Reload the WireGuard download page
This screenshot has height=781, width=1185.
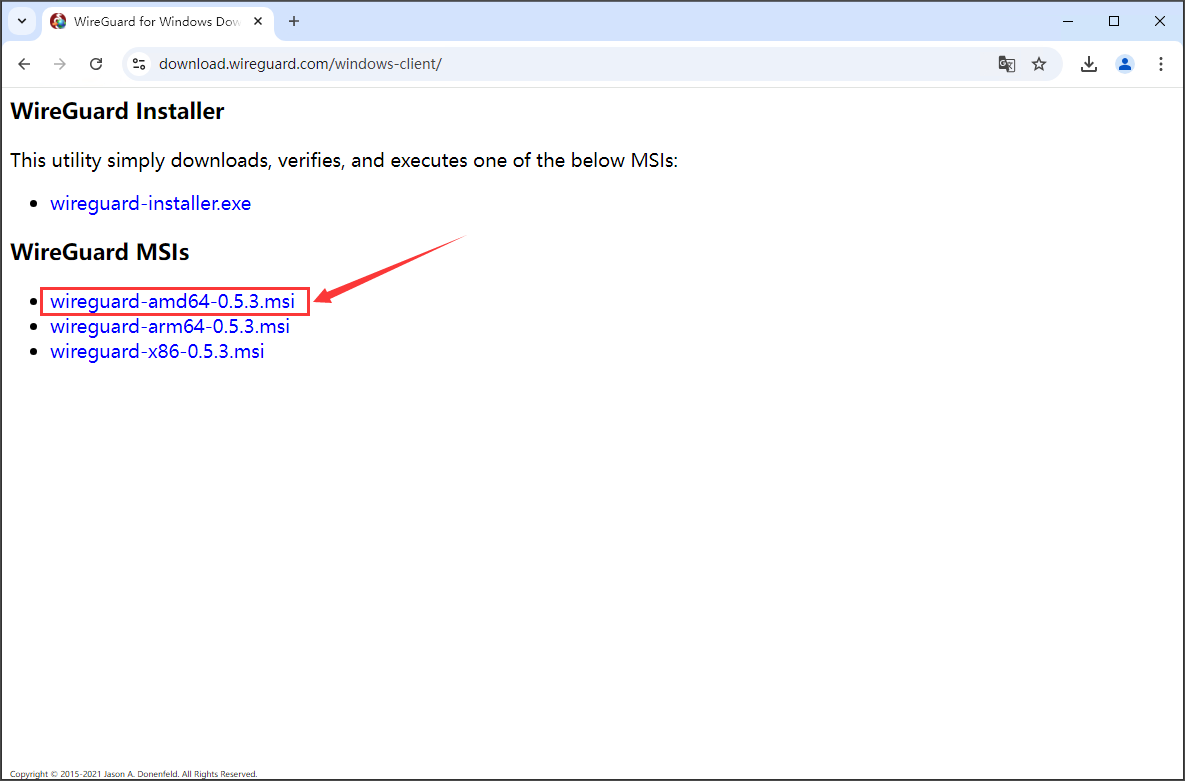click(96, 64)
